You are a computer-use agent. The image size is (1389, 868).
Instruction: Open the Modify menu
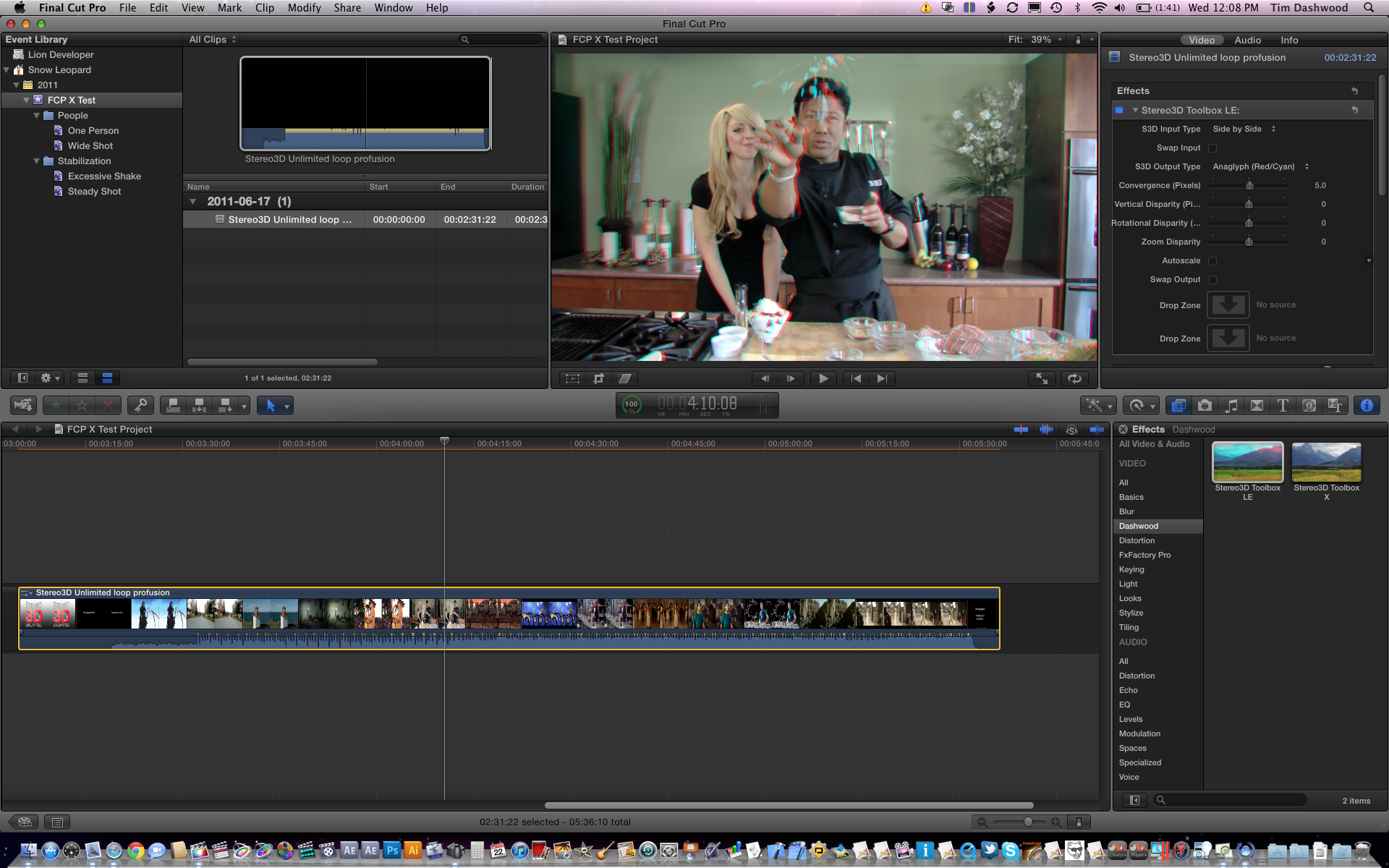(304, 8)
